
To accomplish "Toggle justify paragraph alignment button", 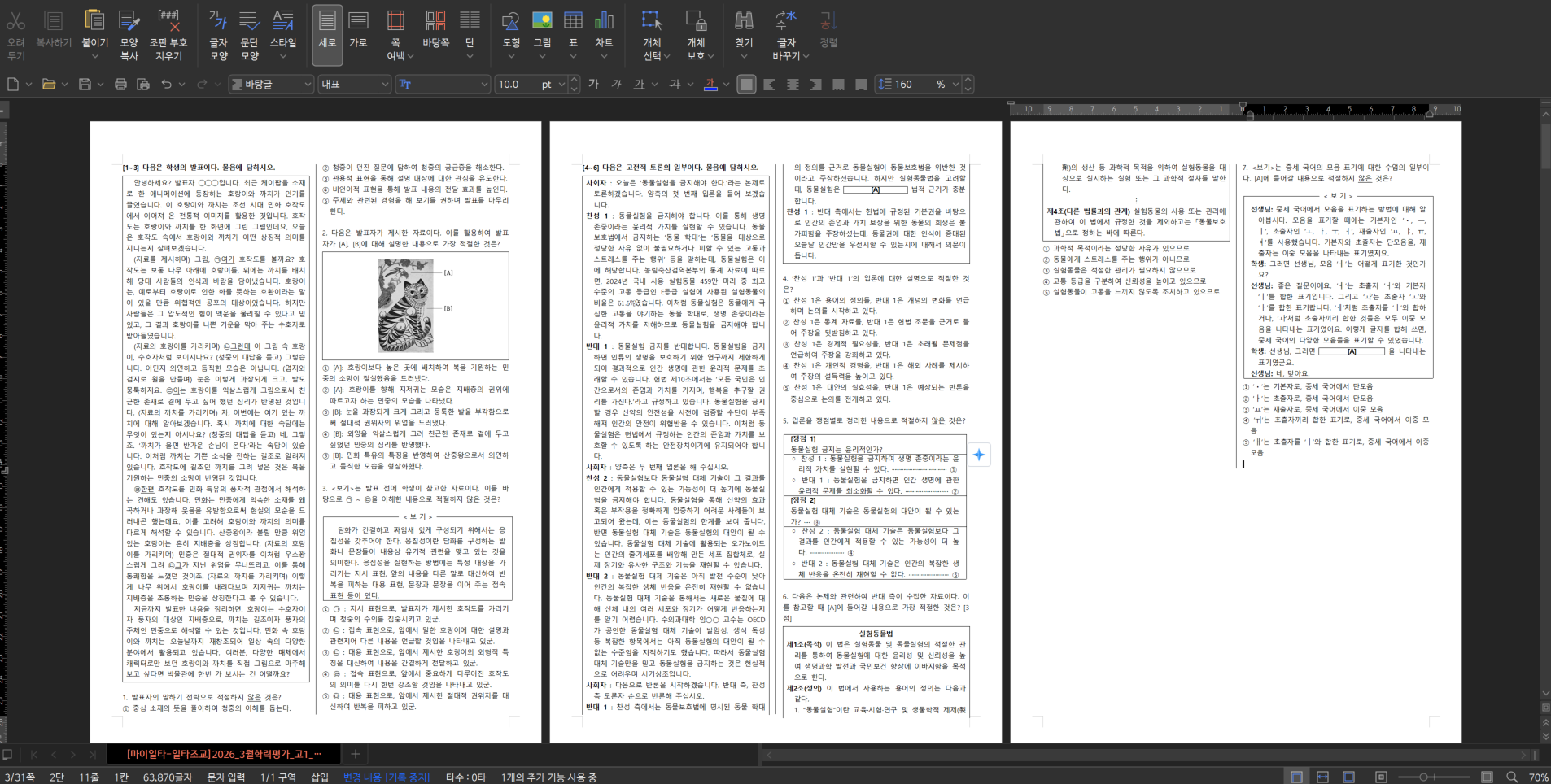I will click(746, 84).
